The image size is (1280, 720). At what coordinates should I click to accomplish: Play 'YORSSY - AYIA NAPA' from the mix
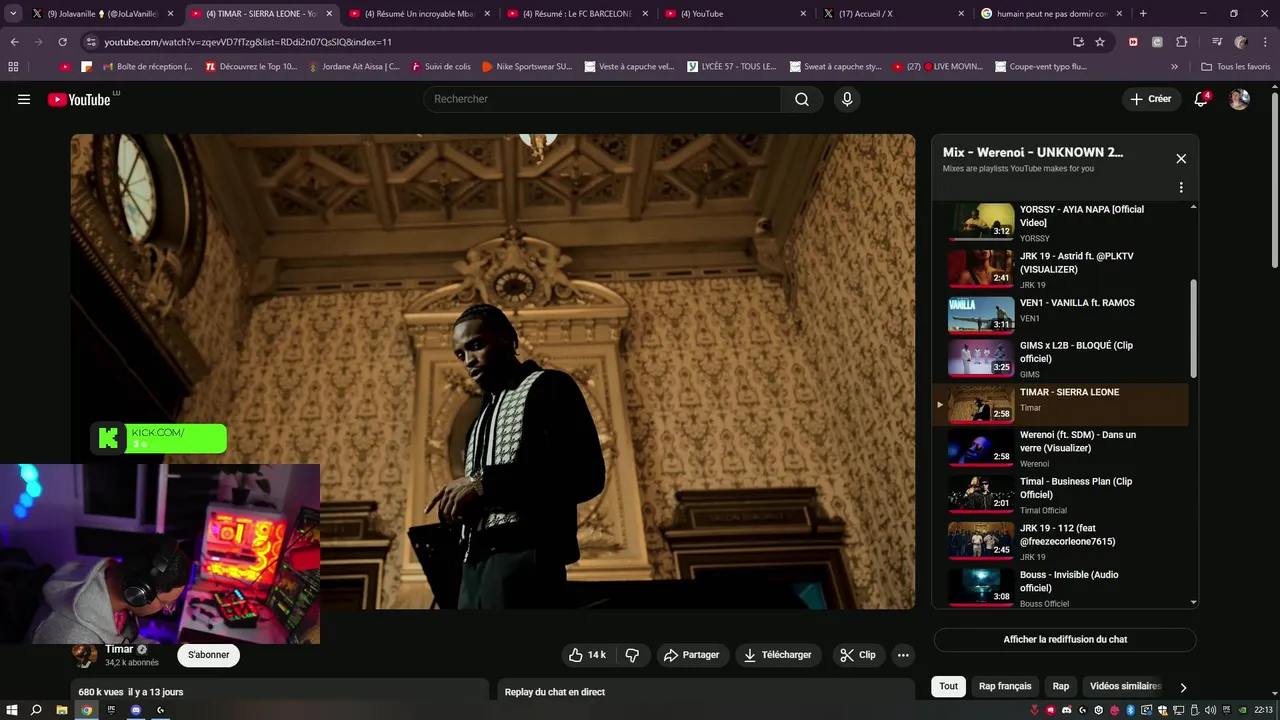tap(1060, 223)
